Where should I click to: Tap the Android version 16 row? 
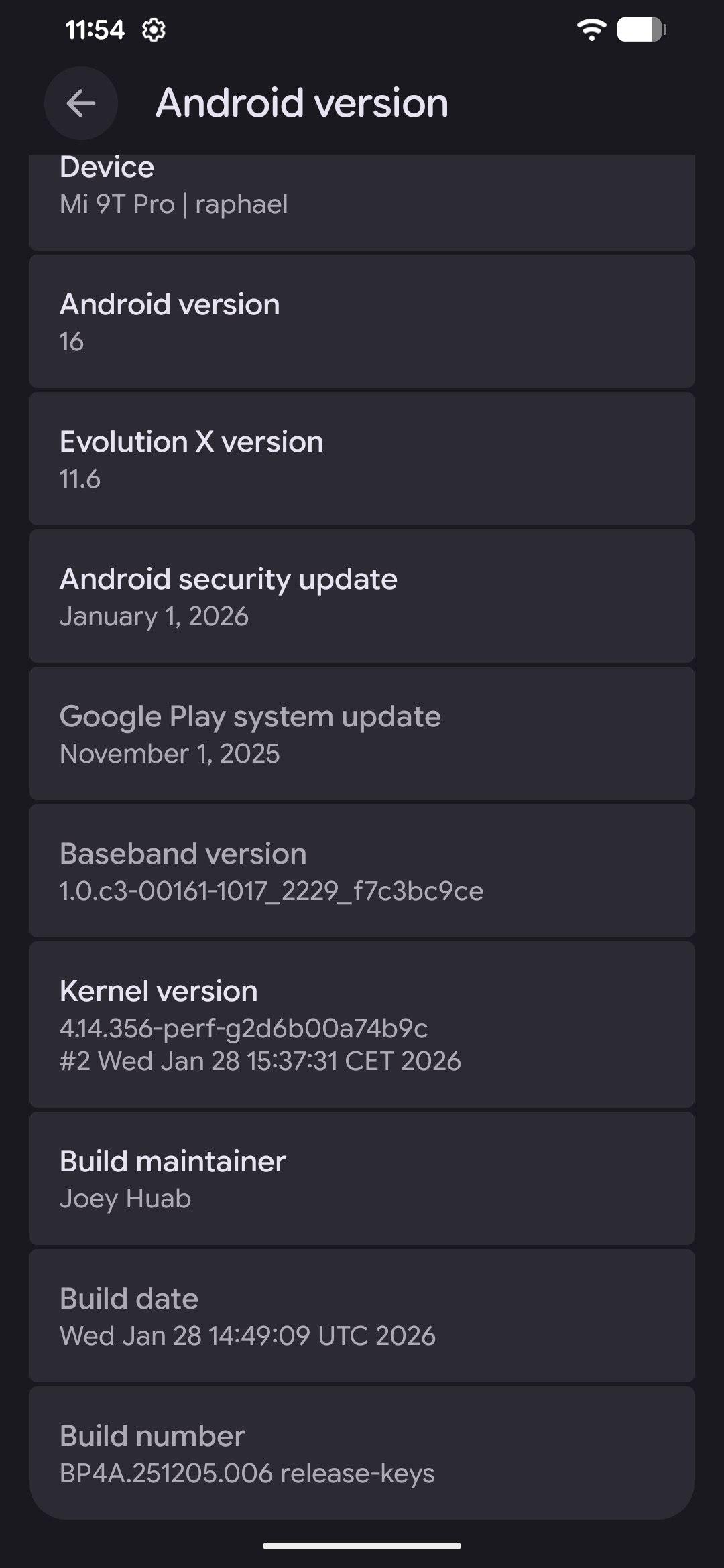[362, 322]
